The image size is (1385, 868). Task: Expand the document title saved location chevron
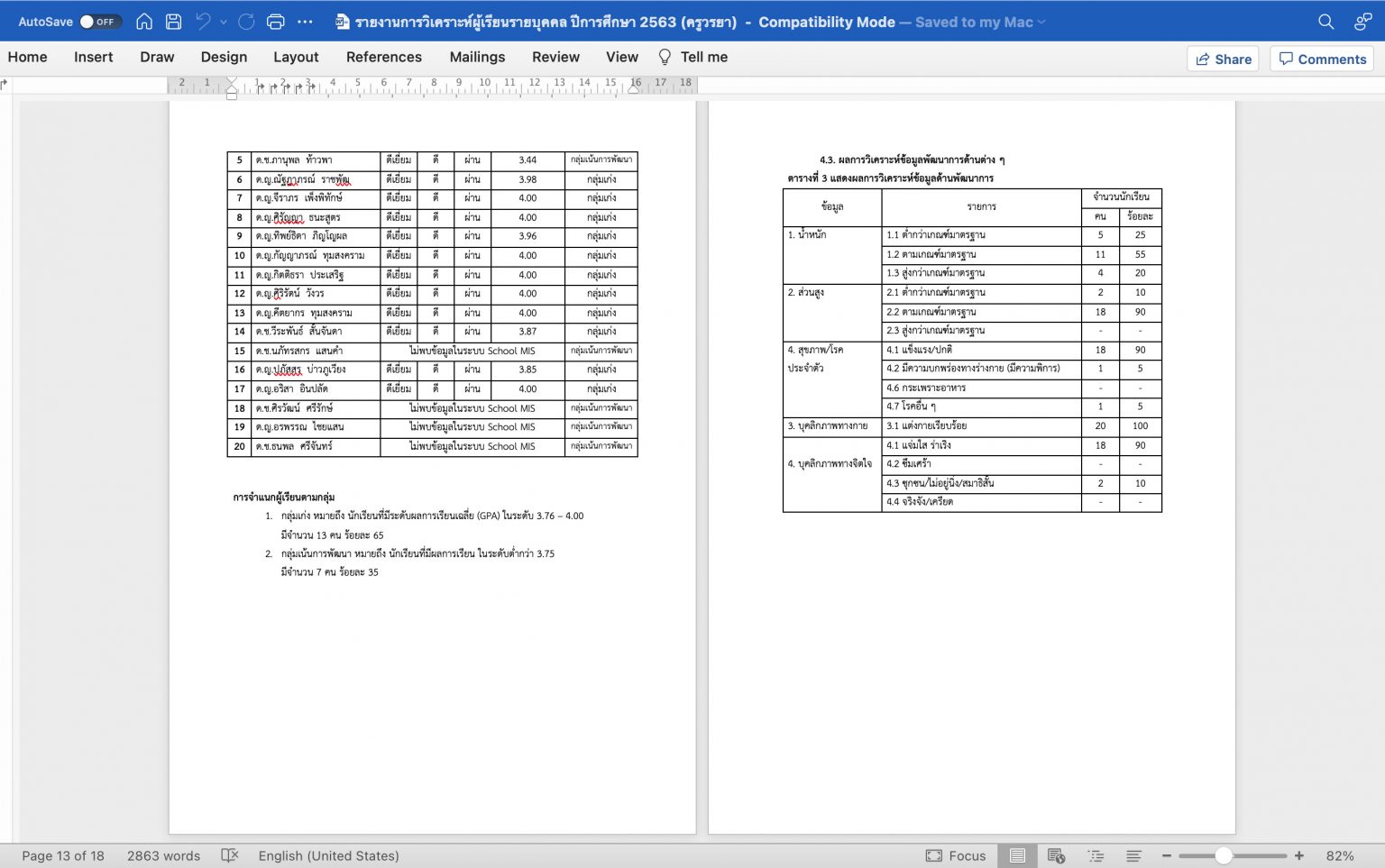[1042, 22]
